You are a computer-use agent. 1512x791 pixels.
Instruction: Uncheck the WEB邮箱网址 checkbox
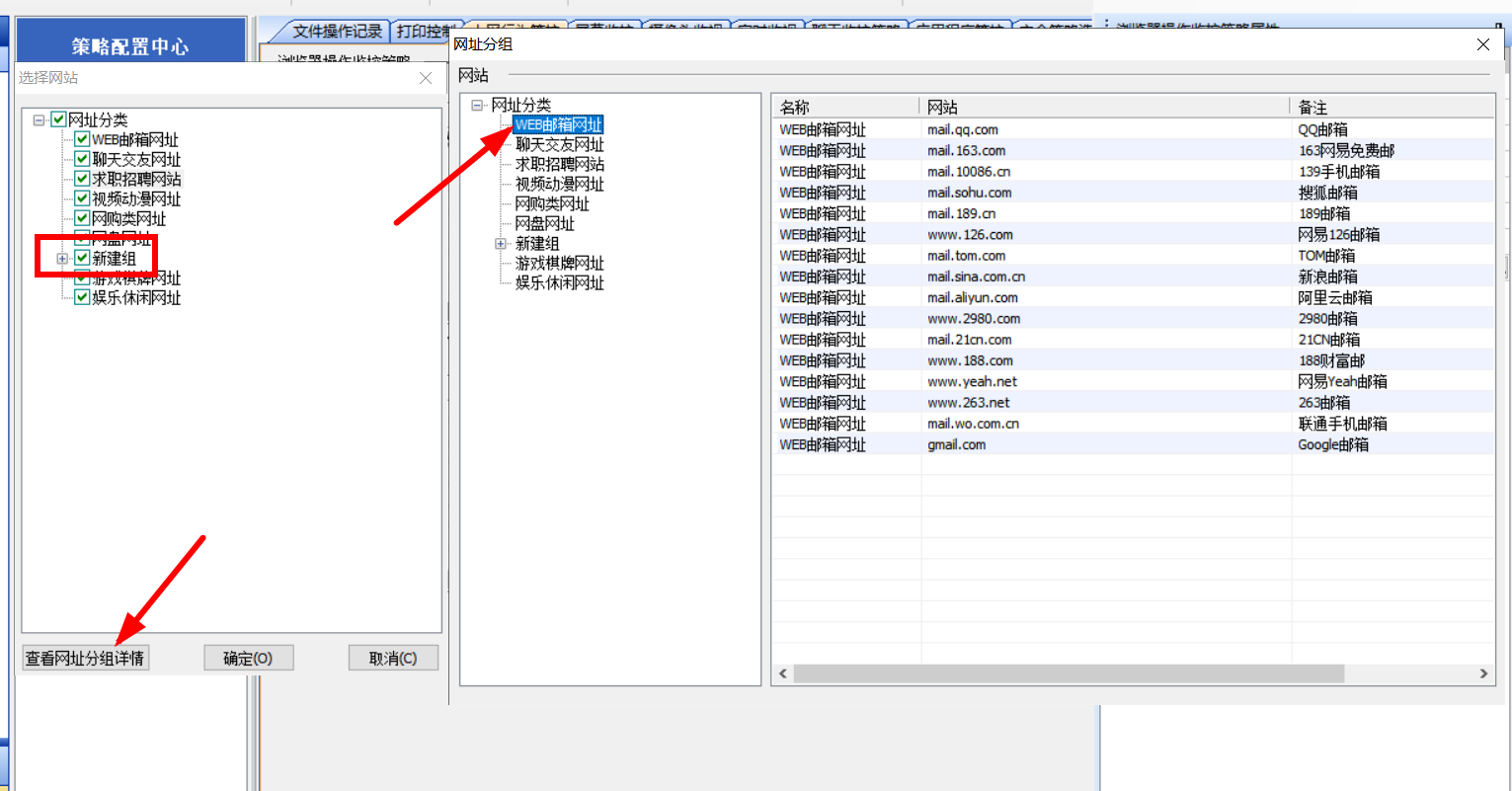pyautogui.click(x=82, y=139)
